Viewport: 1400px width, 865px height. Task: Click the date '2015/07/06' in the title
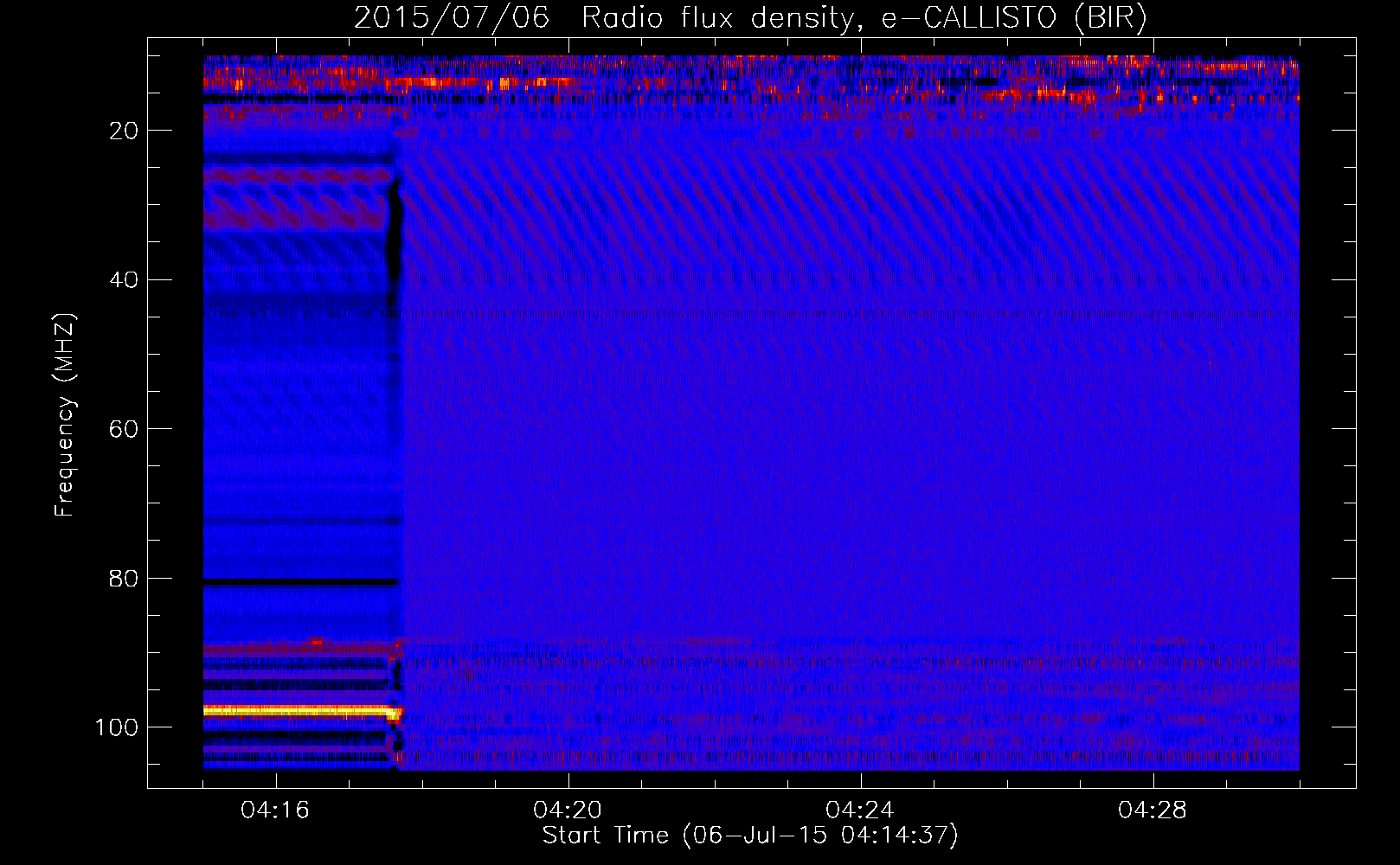click(x=452, y=17)
